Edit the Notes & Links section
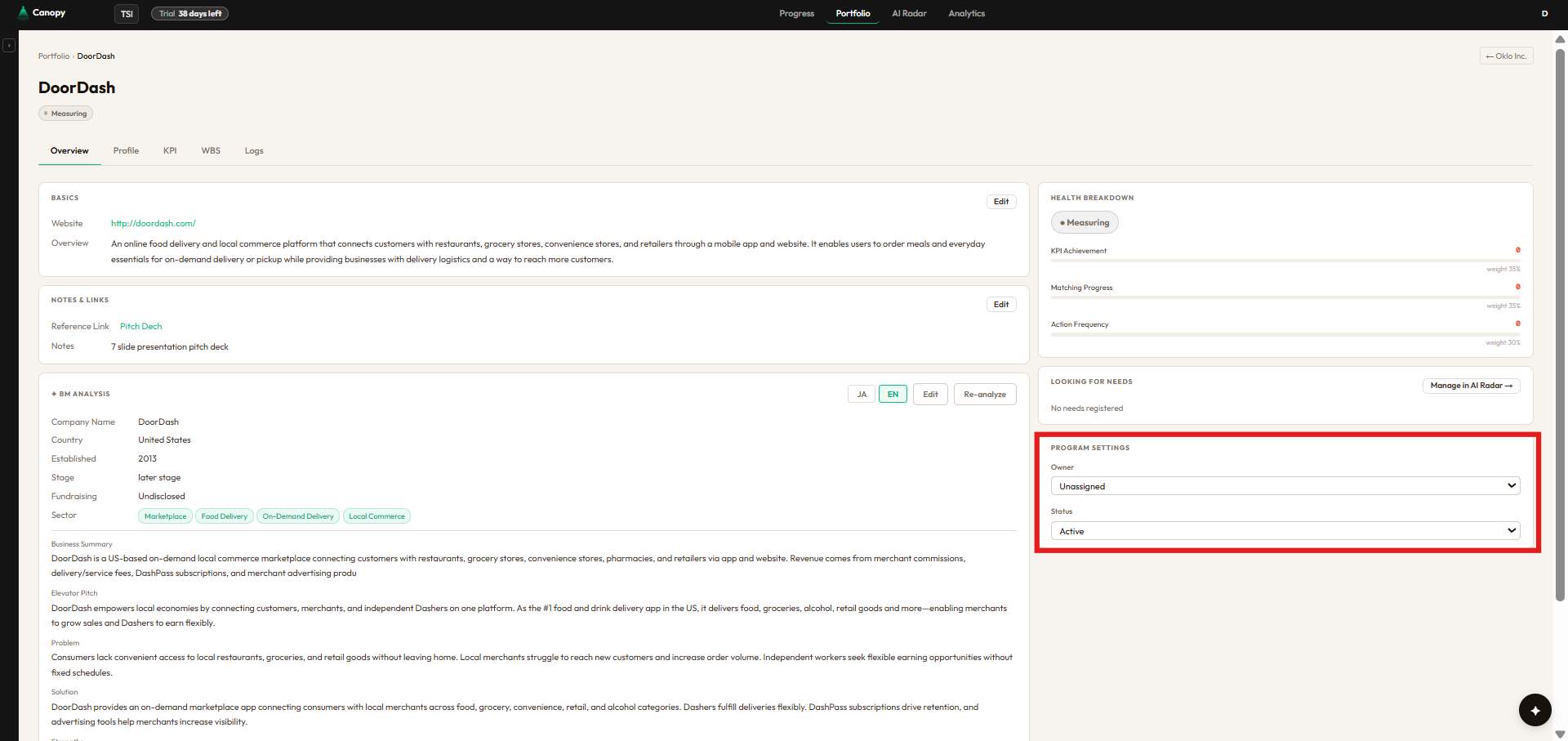The height and width of the screenshot is (741, 1568). 1001,305
